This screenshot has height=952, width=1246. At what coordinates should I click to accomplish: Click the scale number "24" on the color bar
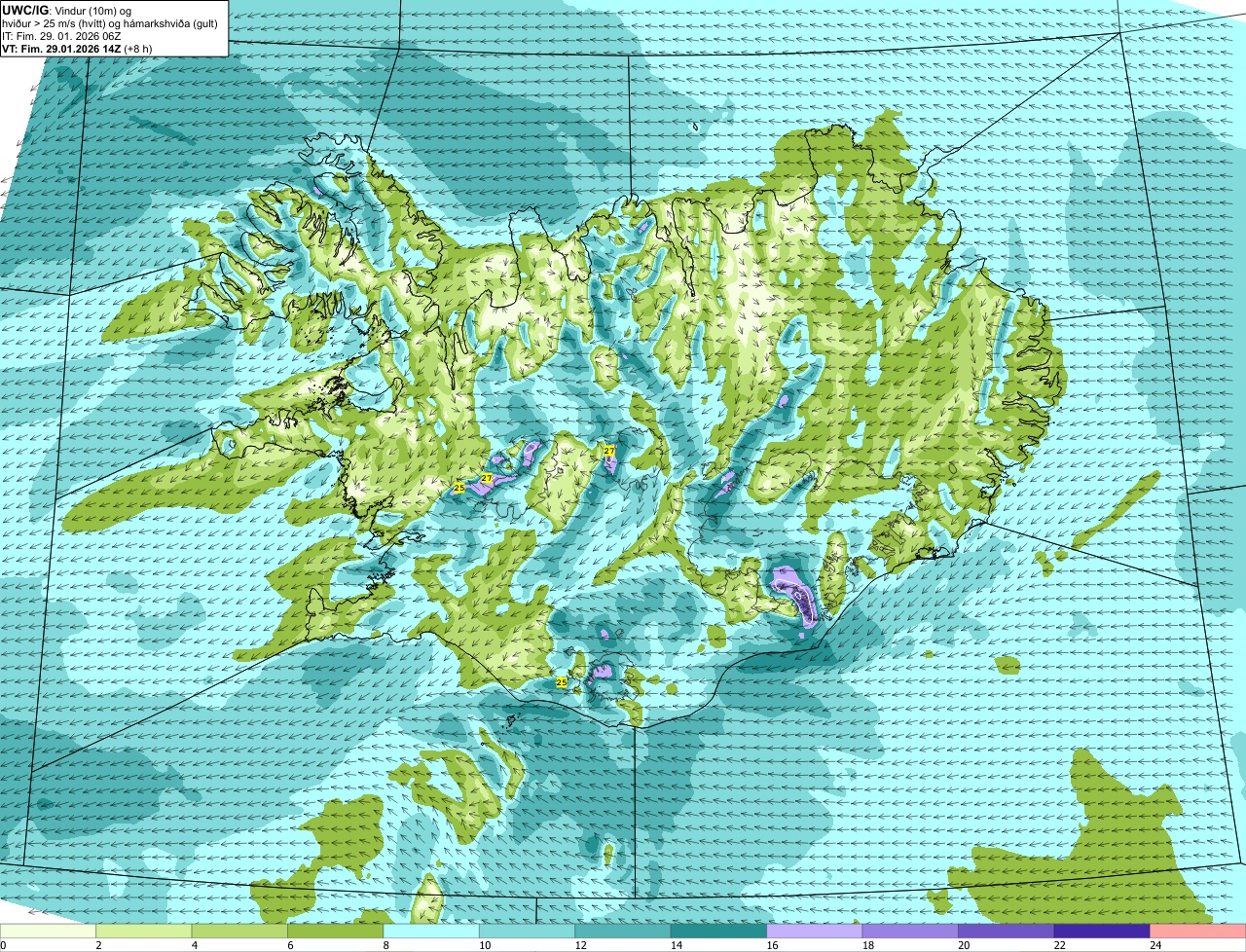tap(1155, 945)
